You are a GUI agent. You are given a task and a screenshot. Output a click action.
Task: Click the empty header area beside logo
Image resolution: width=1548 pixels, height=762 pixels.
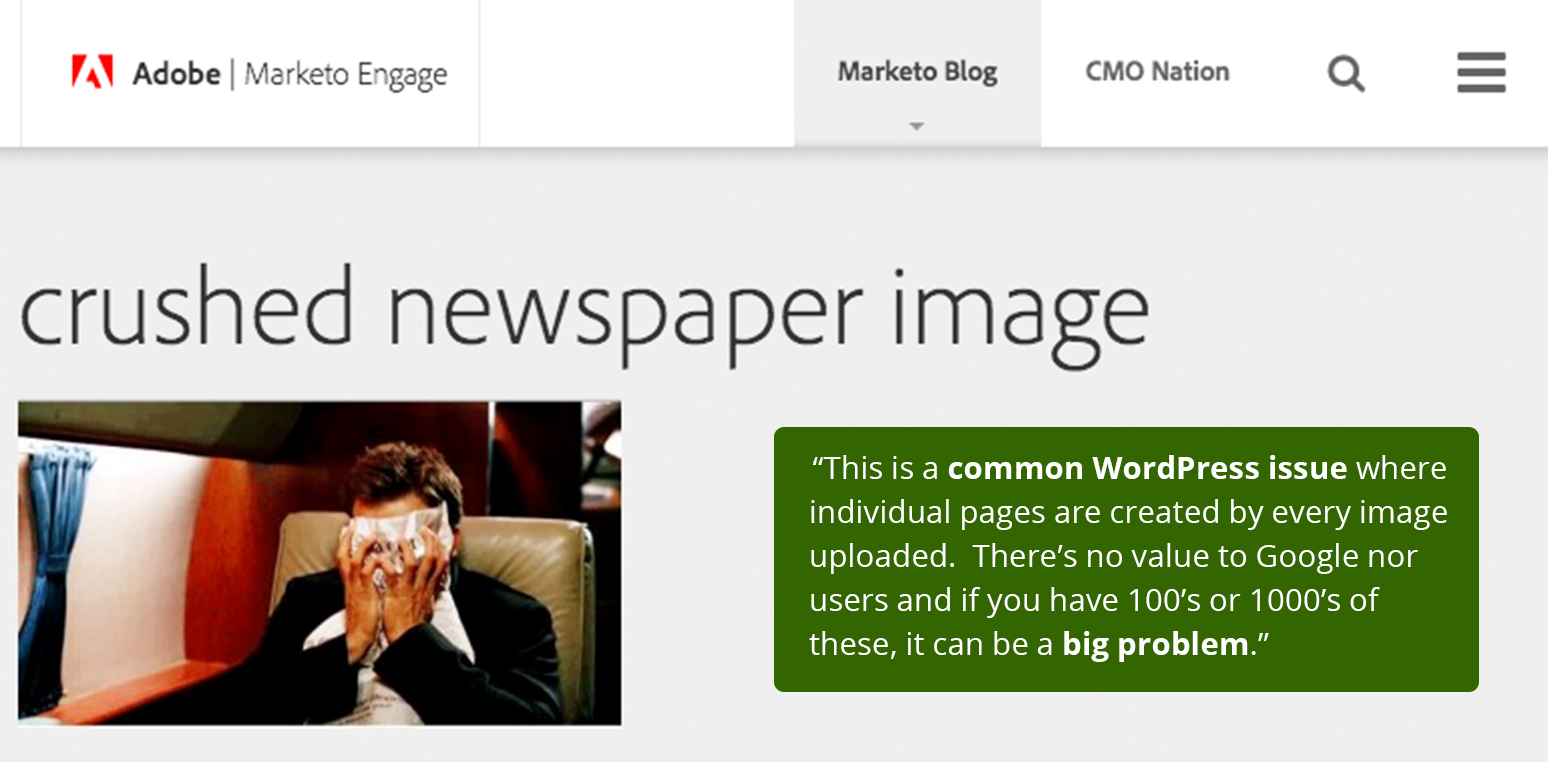click(x=637, y=73)
